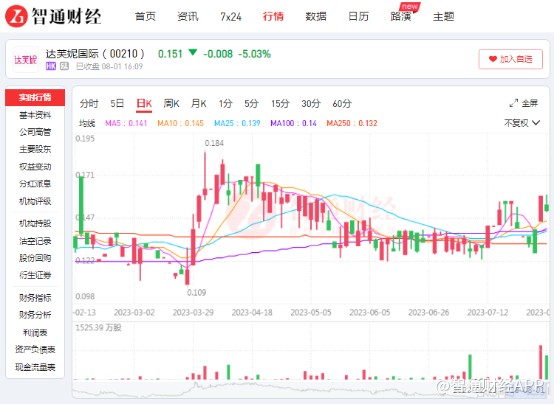
Task: Open 衍生证券 in the sidebar
Action: [35, 275]
